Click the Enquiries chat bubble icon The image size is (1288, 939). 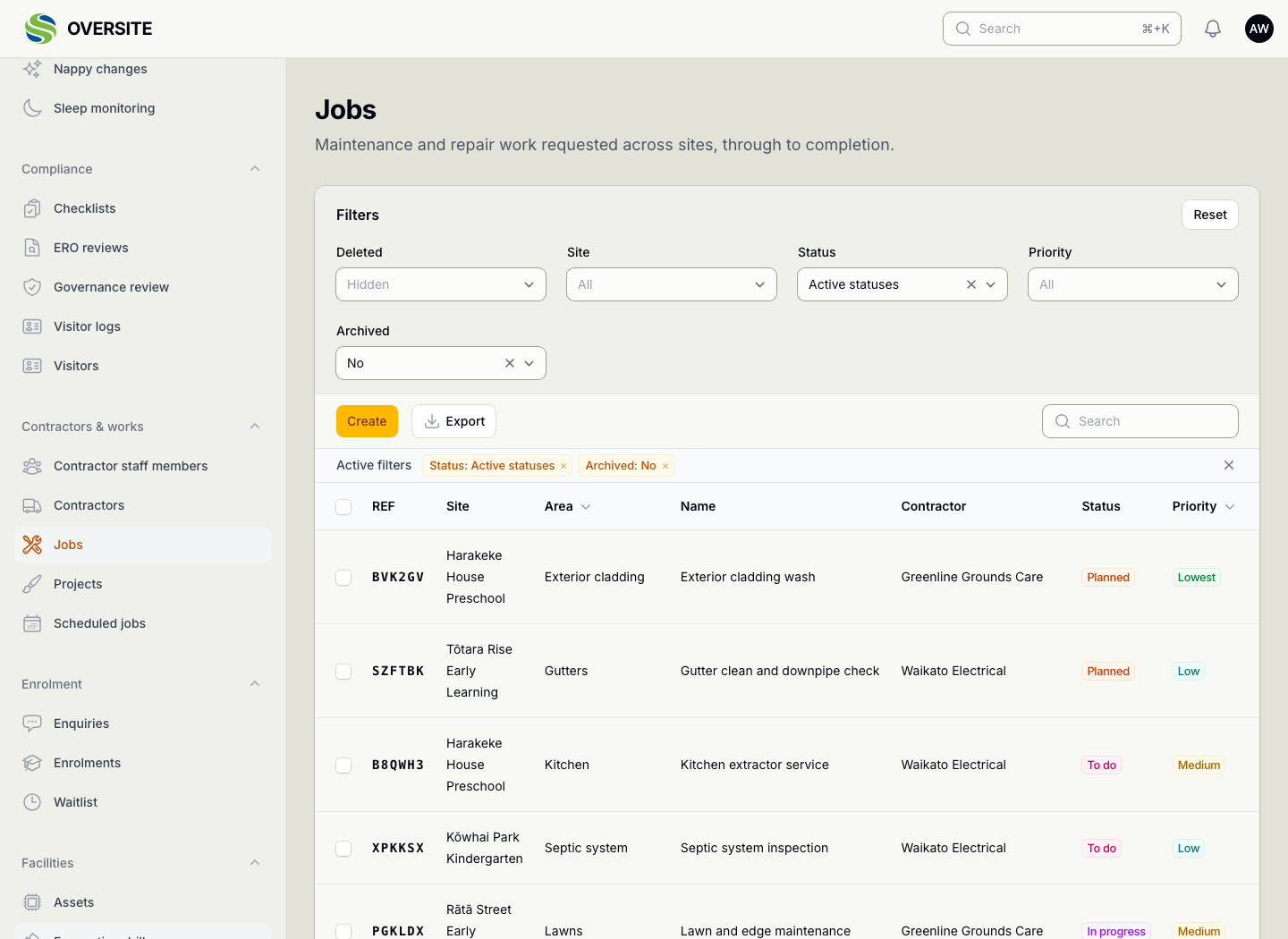32,723
